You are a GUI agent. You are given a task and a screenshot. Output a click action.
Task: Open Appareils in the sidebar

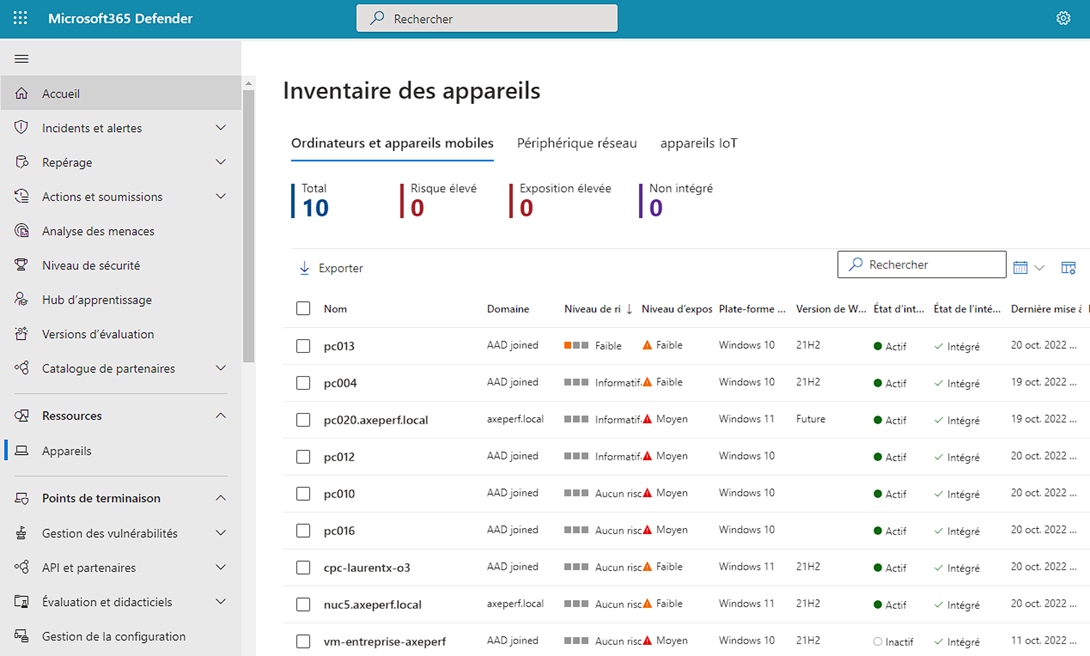click(x=66, y=451)
